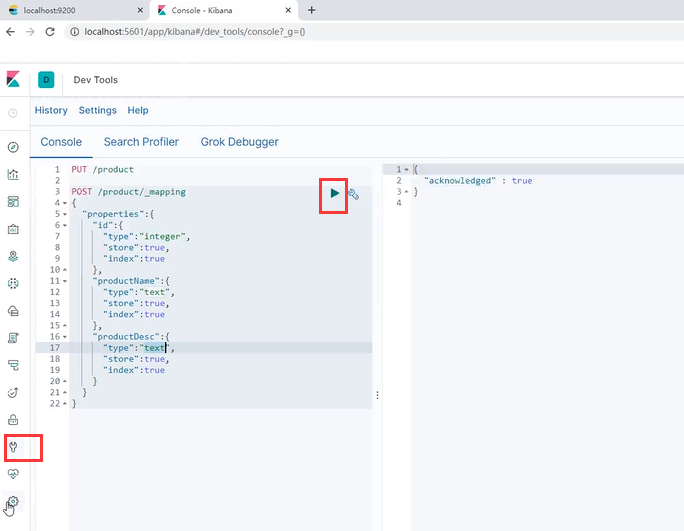Click fold marker at editor line 22
Image resolution: width=684 pixels, height=531 pixels.
(x=65, y=404)
